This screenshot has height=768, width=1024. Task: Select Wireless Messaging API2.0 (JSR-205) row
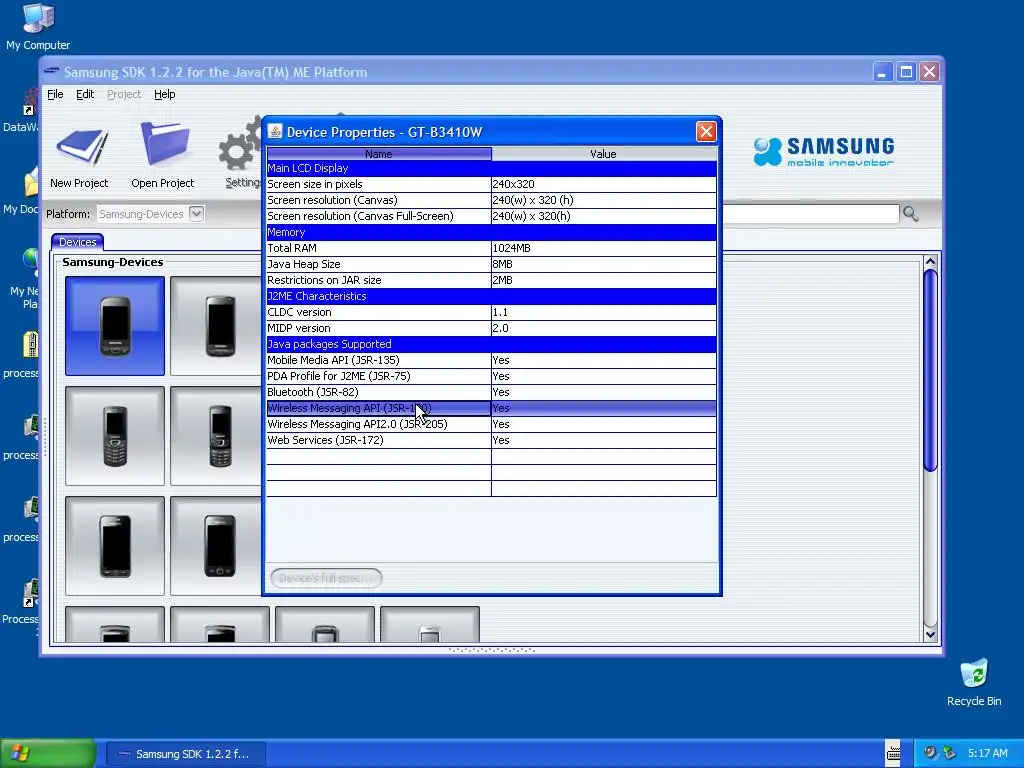click(491, 424)
